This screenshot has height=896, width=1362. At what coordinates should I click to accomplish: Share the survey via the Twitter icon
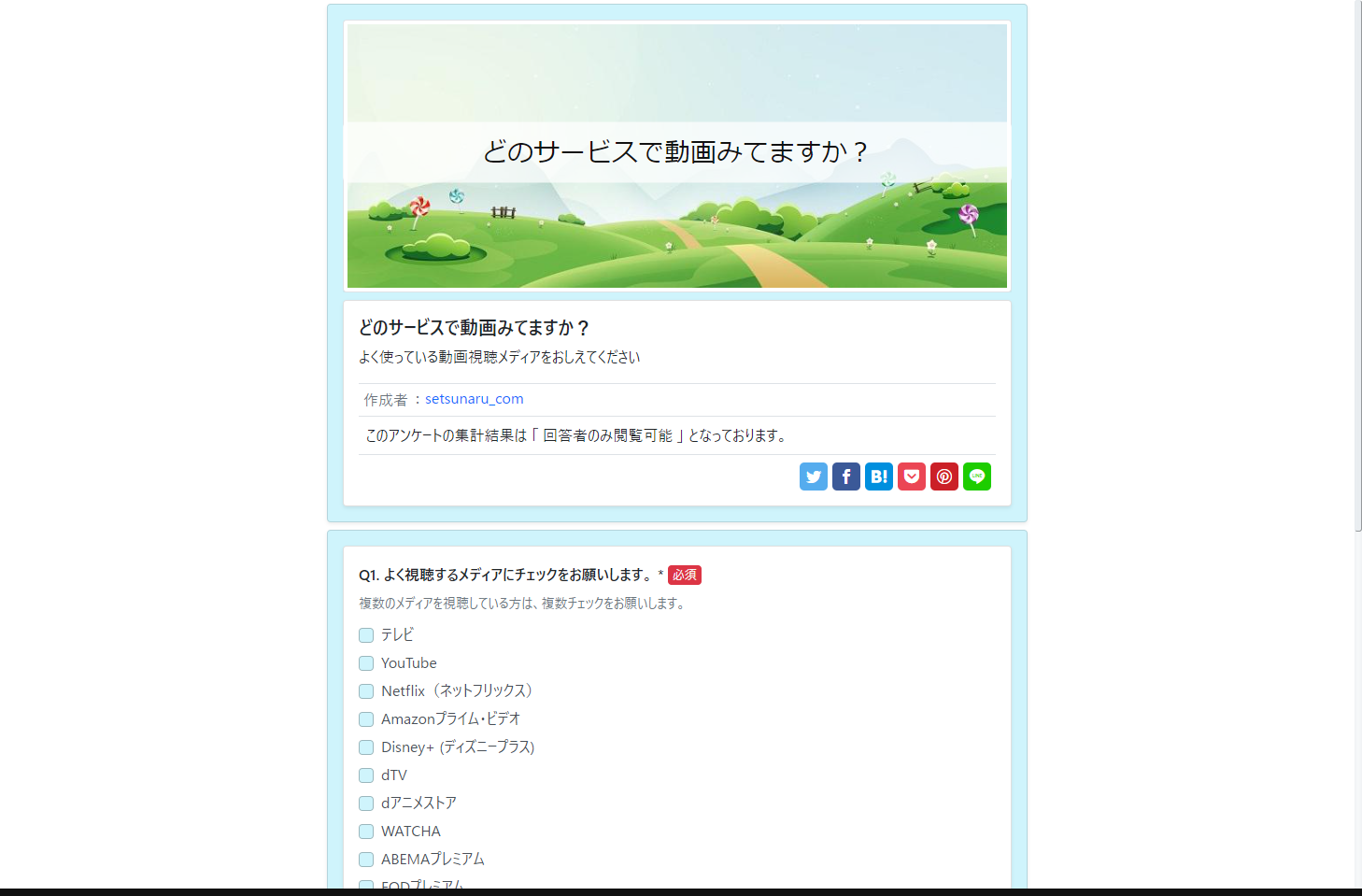coord(813,476)
